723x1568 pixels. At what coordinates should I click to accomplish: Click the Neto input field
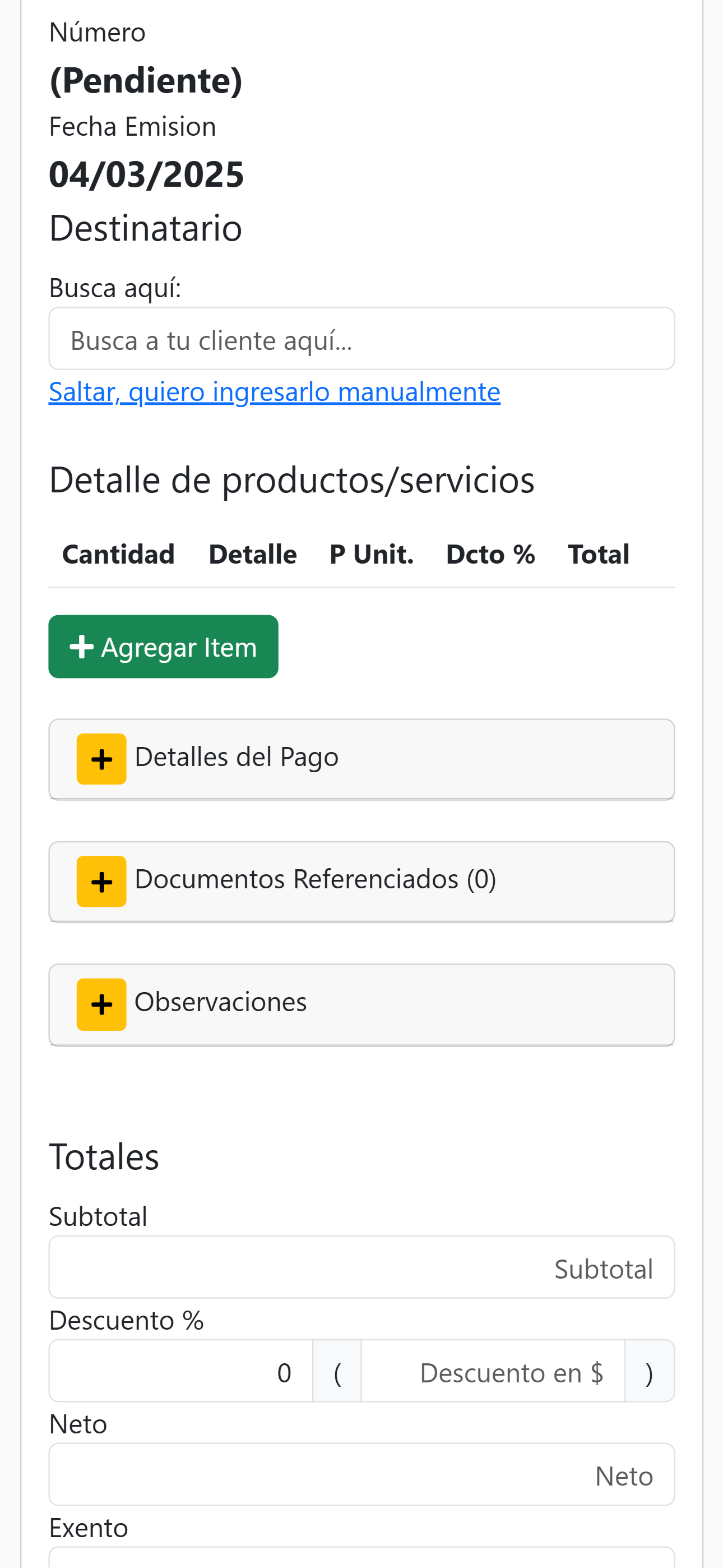pos(361,1474)
